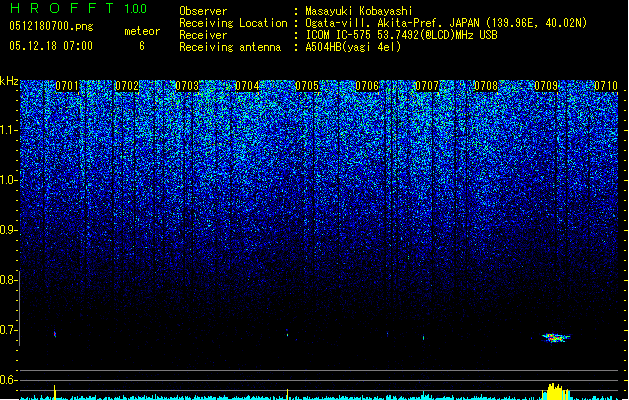Click the 0.8 frequency axis label
The image size is (629, 400).
8,280
